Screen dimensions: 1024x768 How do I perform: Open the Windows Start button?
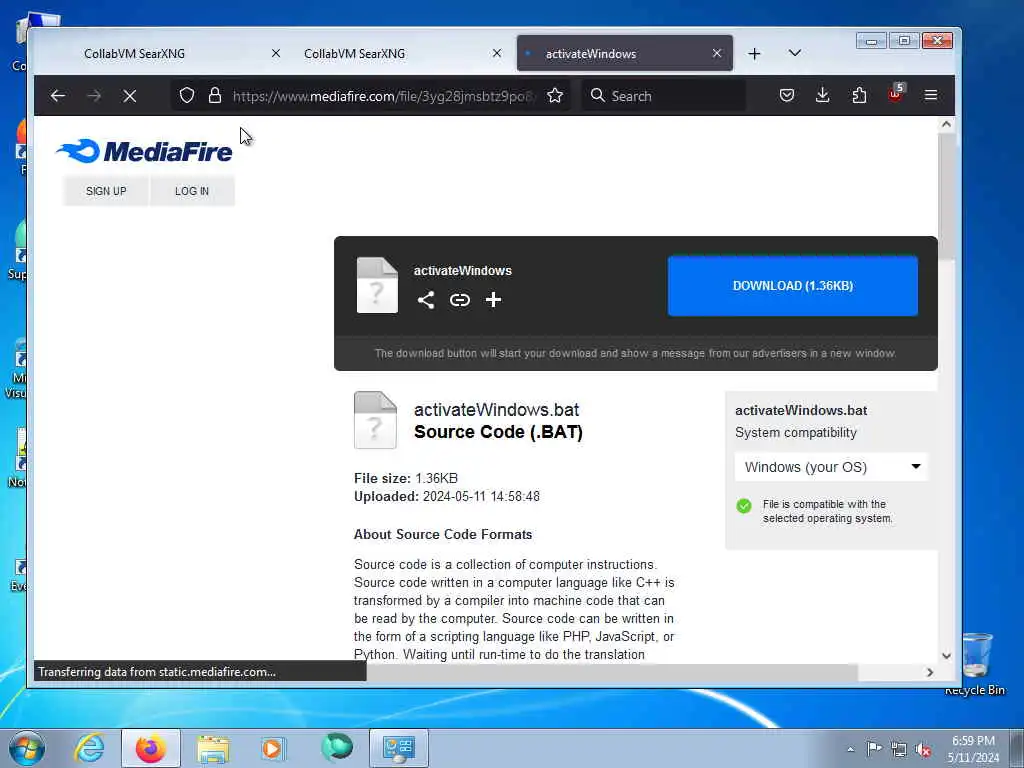pos(26,748)
